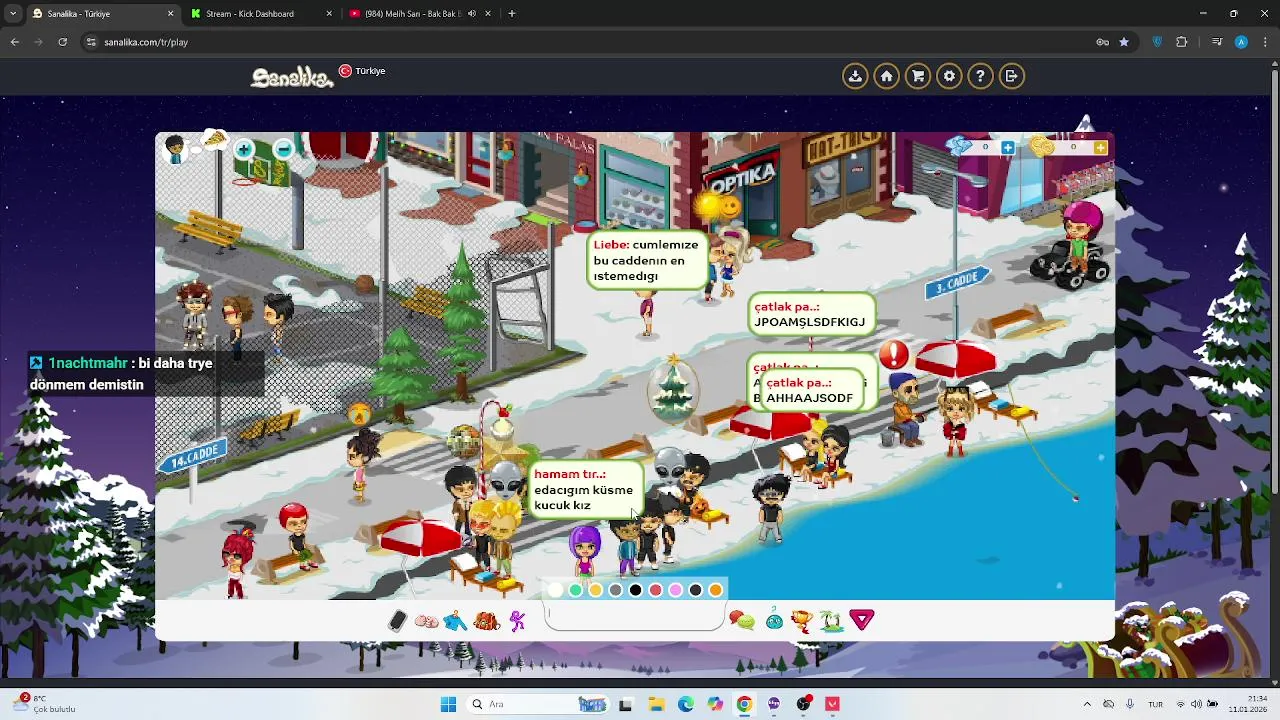Viewport: 1280px width, 720px height.
Task: Select the white chat color swatch
Action: [x=556, y=590]
